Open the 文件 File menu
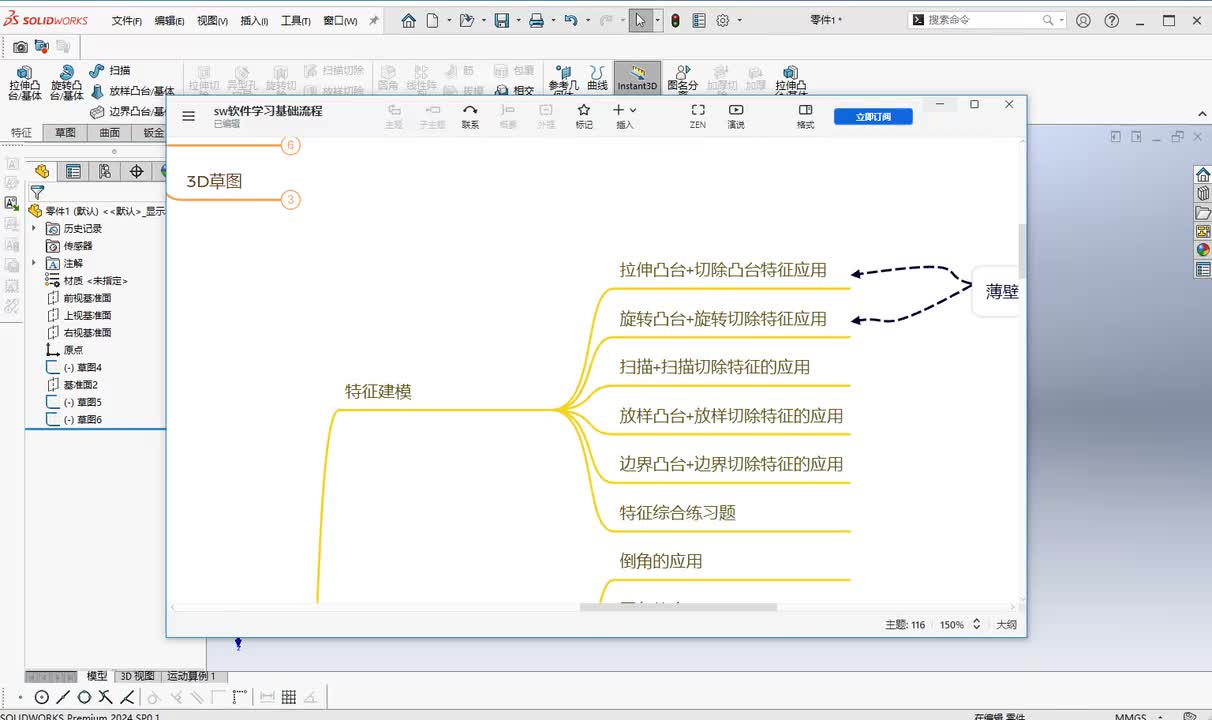Viewport: 1212px width, 720px height. [x=126, y=21]
